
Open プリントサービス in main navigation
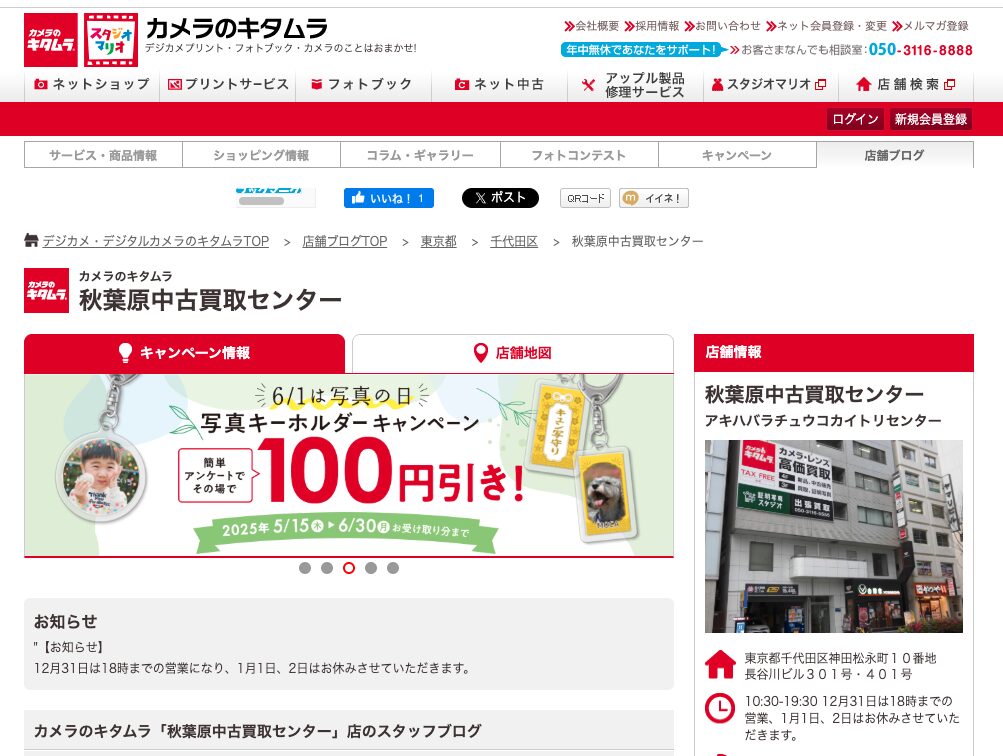click(x=228, y=84)
